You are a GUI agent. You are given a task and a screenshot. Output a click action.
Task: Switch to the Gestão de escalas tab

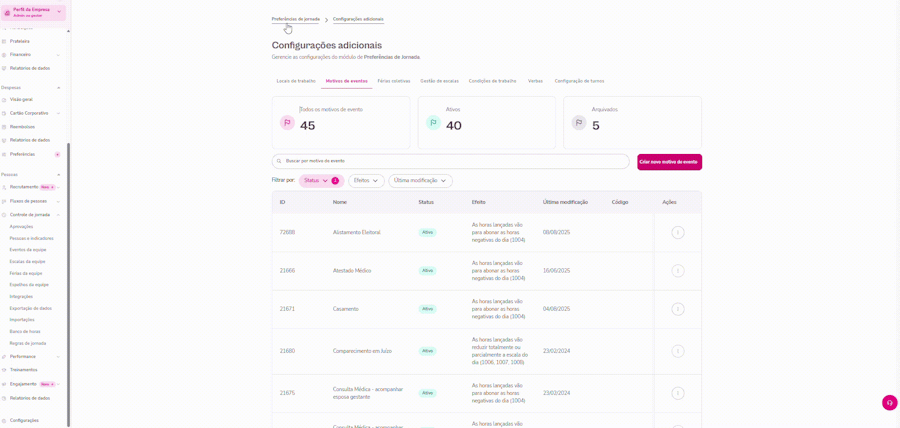pyautogui.click(x=439, y=81)
